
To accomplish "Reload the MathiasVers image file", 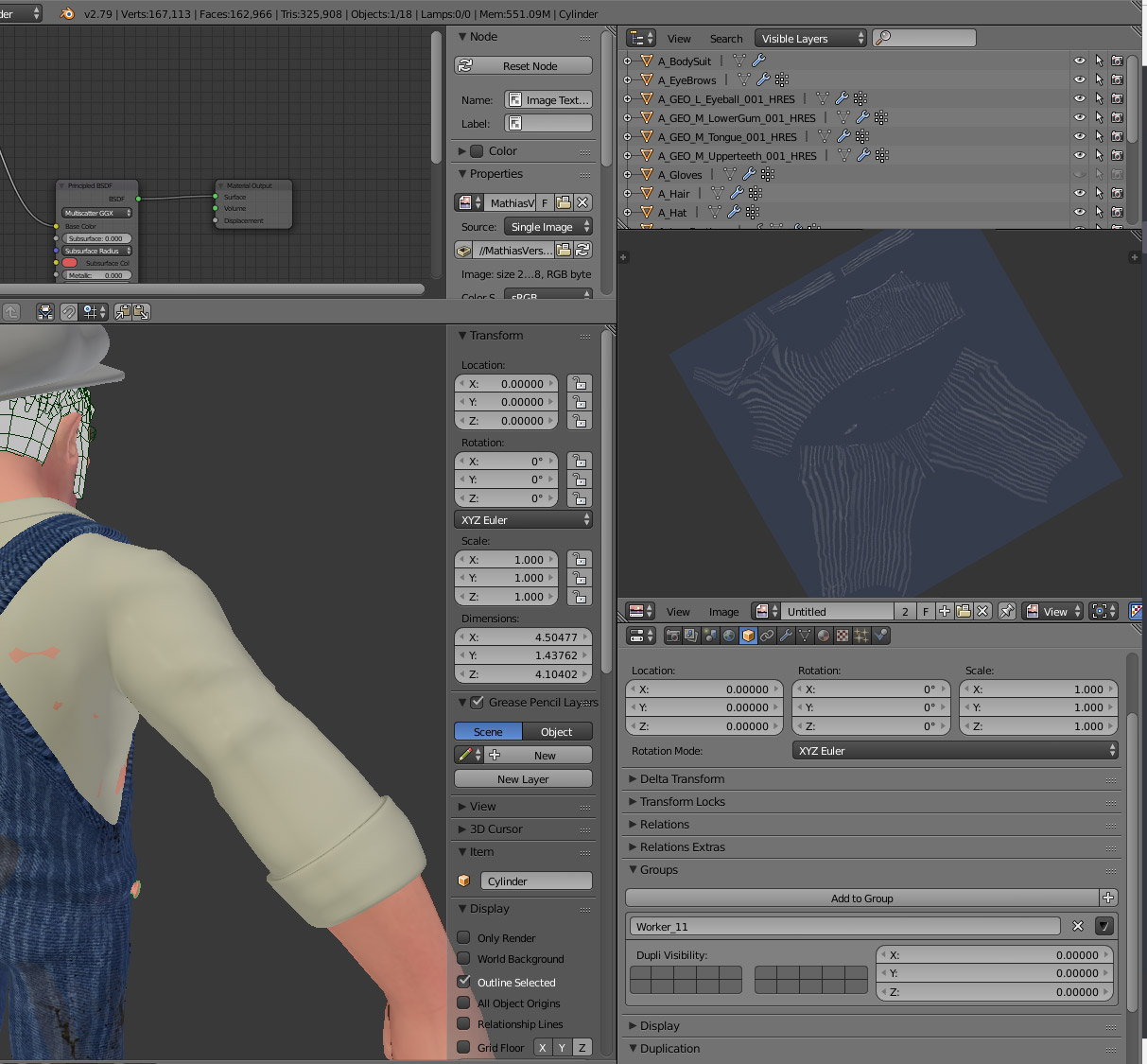I will 582,250.
